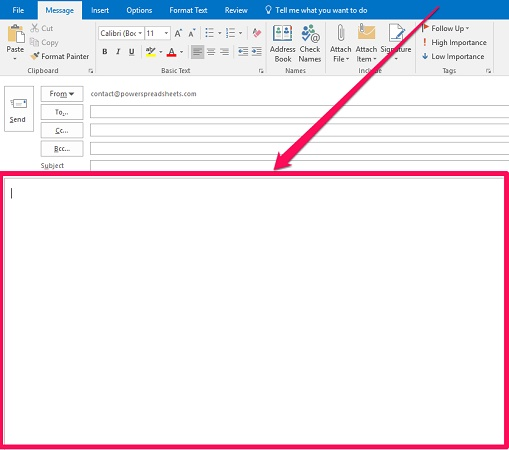Screen dimensions: 509x450
Task: Select the Format Painter tool
Action: 59,56
